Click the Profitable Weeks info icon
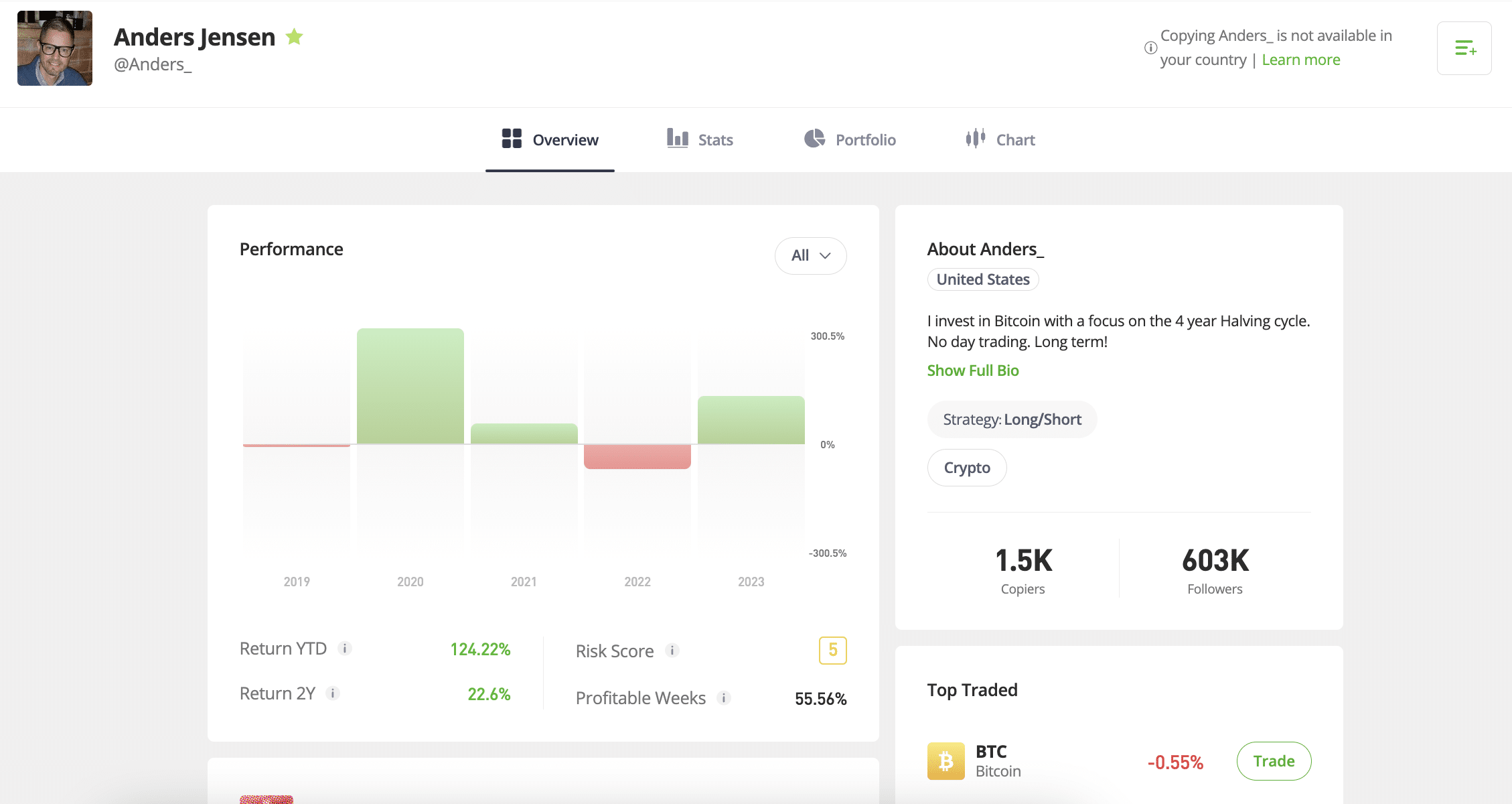 pyautogui.click(x=723, y=698)
